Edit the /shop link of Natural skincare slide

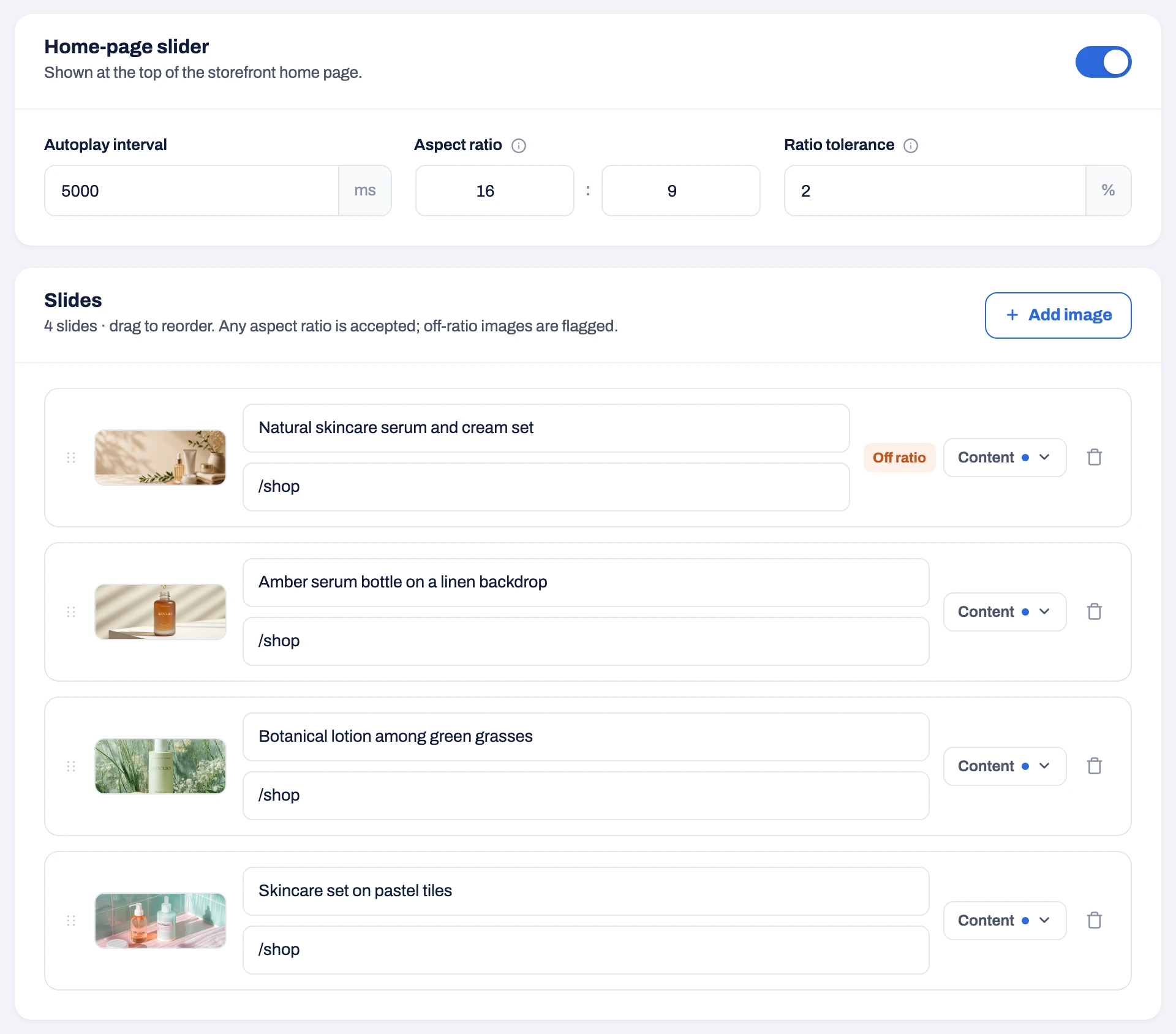point(546,487)
